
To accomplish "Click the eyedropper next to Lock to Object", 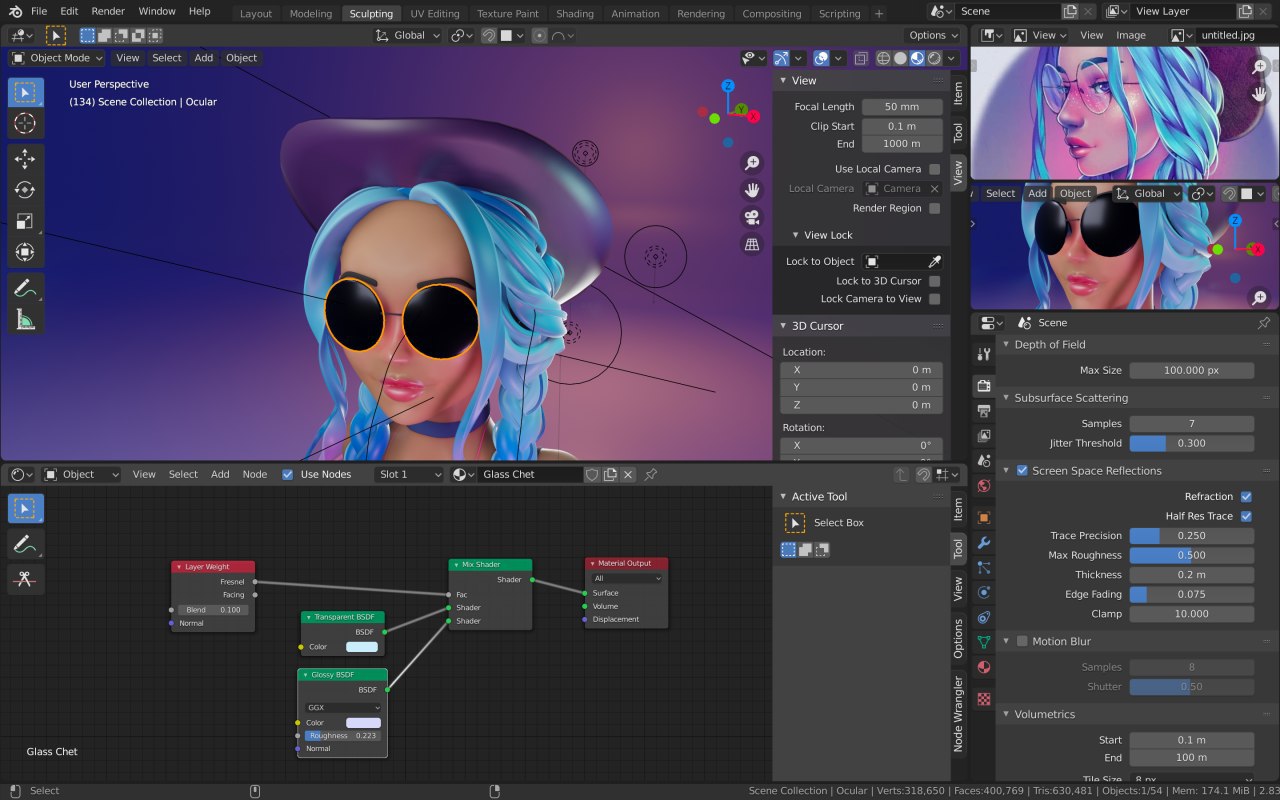I will (934, 261).
